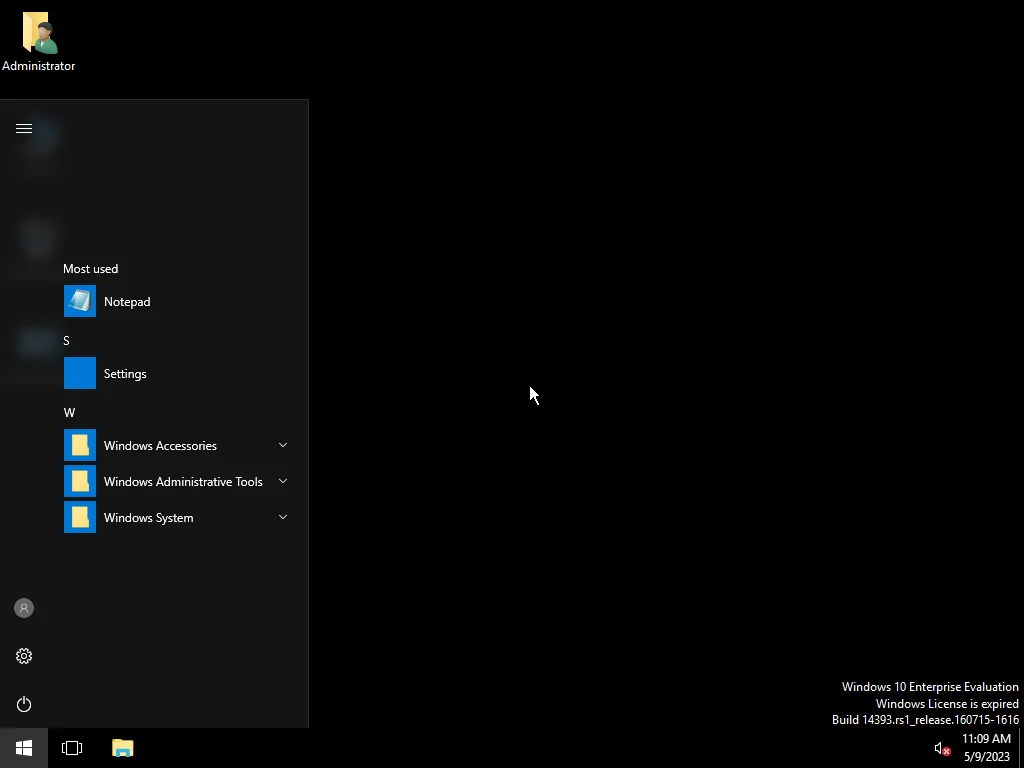Click the 'S' letter group header
Image resolution: width=1024 pixels, height=768 pixels.
pyautogui.click(x=66, y=341)
